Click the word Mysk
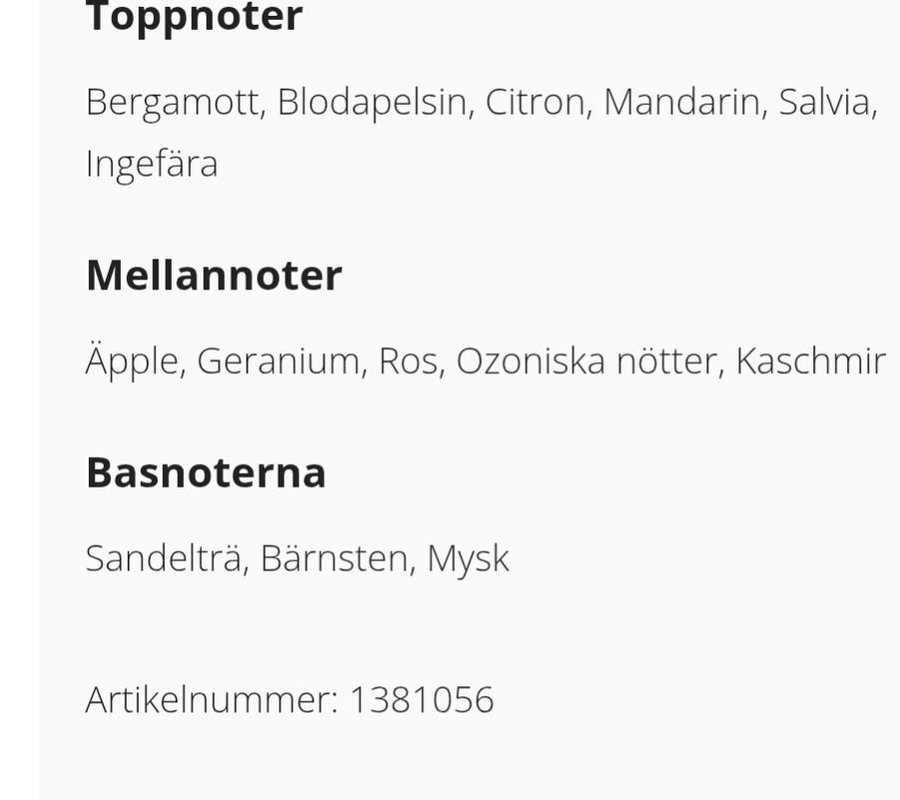Screen dimensions: 900x800 click(468, 559)
